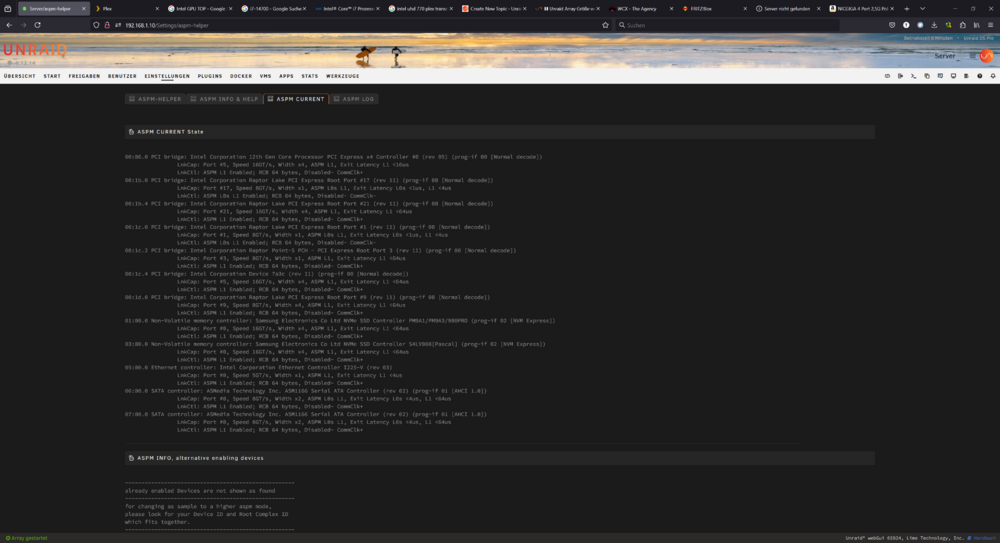Viewport: 1000px width, 543px height.
Task: Bookmark the page with the star icon
Action: (605, 25)
